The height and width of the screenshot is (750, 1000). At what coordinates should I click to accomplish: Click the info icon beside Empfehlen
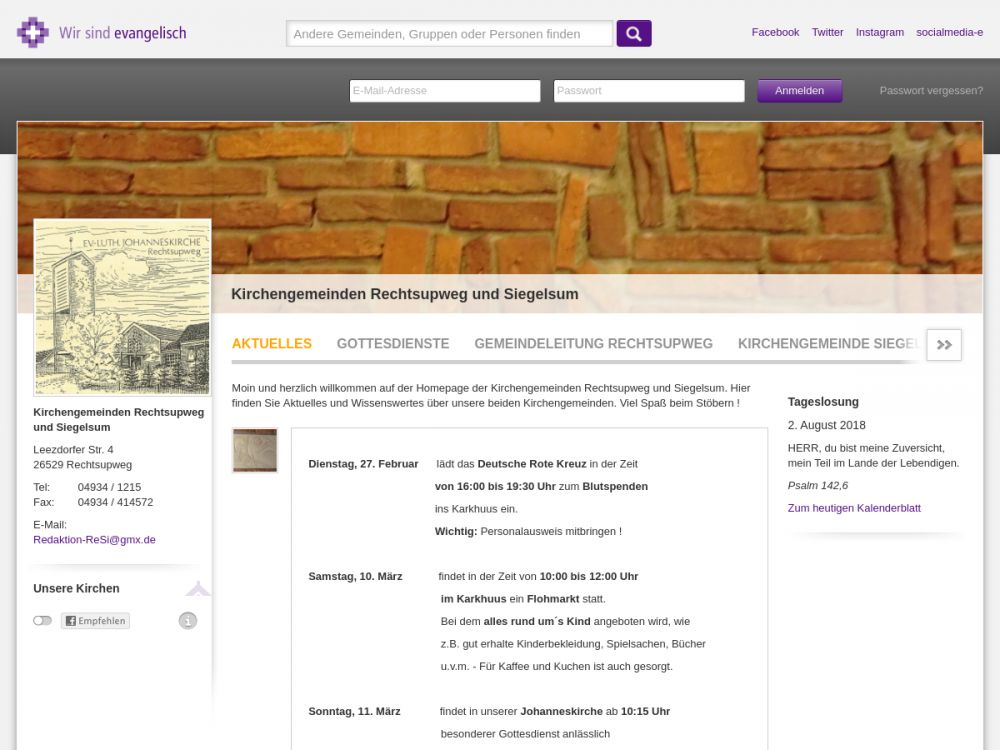[188, 621]
